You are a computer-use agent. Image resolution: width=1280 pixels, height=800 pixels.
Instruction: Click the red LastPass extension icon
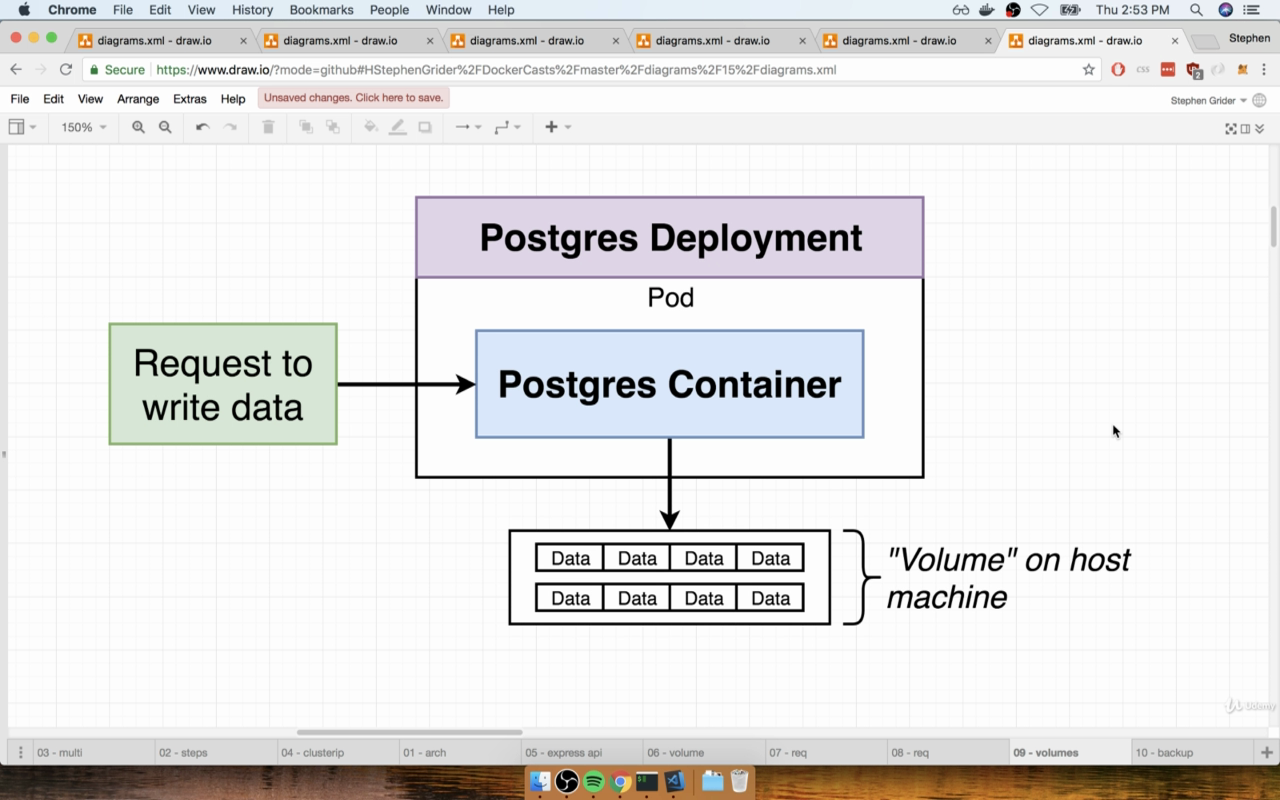[1167, 70]
